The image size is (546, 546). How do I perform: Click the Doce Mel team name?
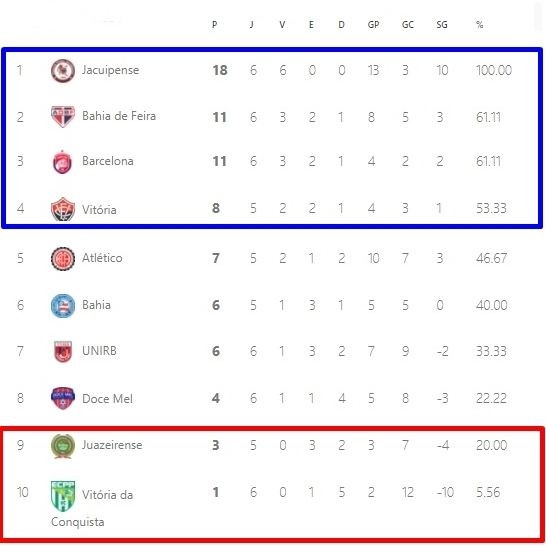point(107,398)
